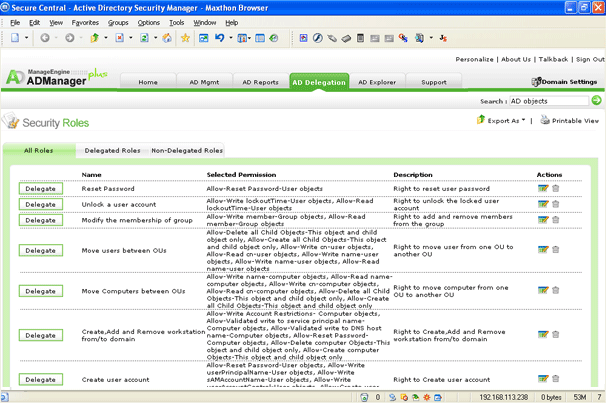Open the AD Explorer tab
This screenshot has height=403, width=606.
377,82
